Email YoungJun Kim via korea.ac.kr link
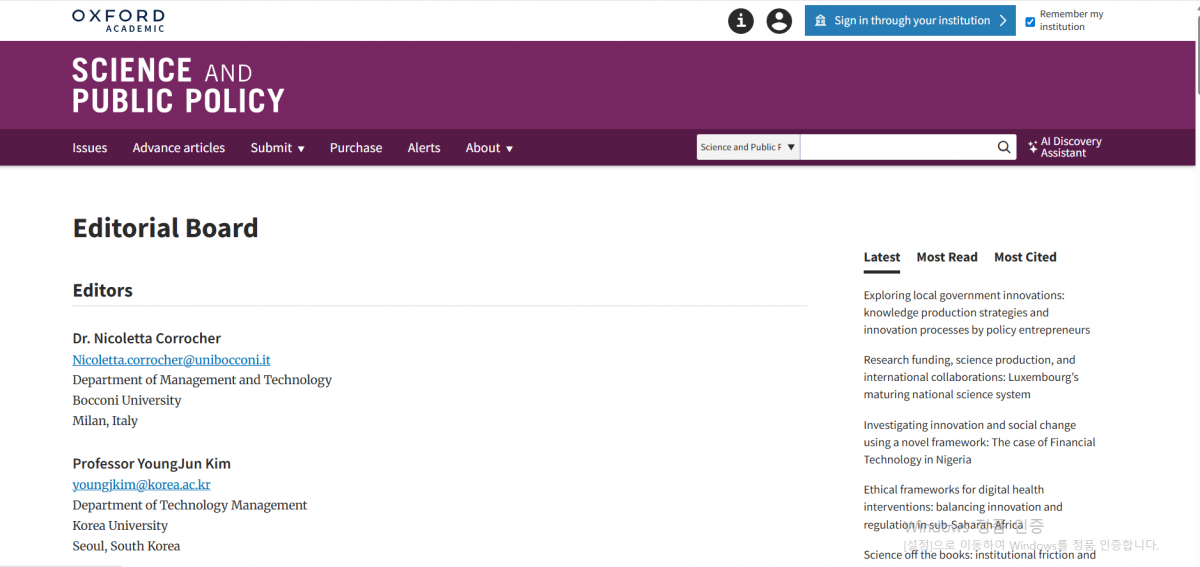Viewport: 1200px width, 567px height. click(141, 485)
